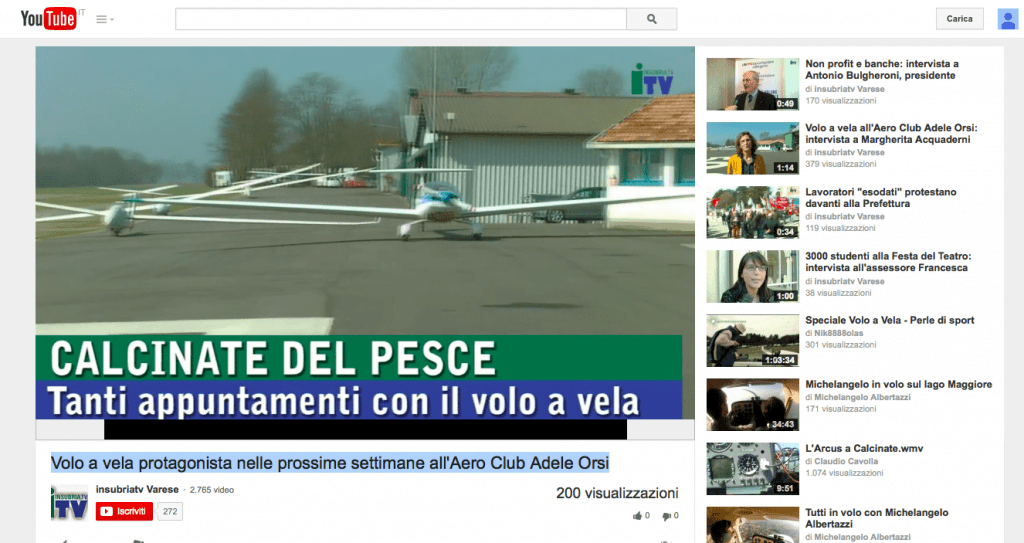Image resolution: width=1024 pixels, height=543 pixels.
Task: Subscribe using the red Iscriviti button
Action: point(123,511)
